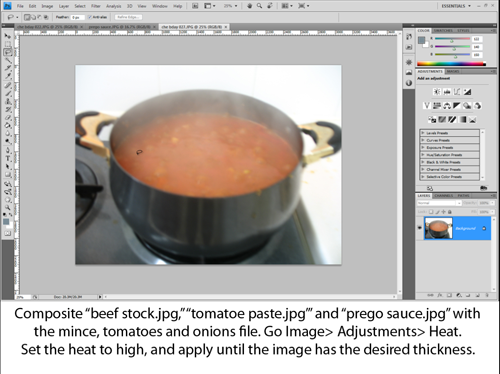Select the Clone Stamp tool

[7, 102]
